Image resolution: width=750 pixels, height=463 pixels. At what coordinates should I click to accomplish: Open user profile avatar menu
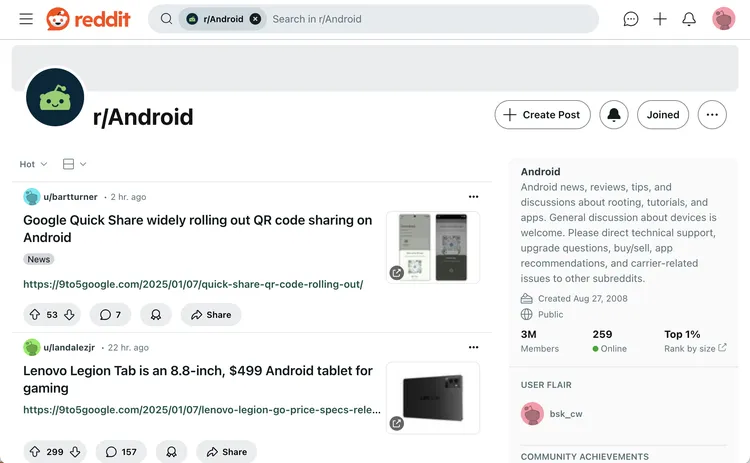click(724, 19)
